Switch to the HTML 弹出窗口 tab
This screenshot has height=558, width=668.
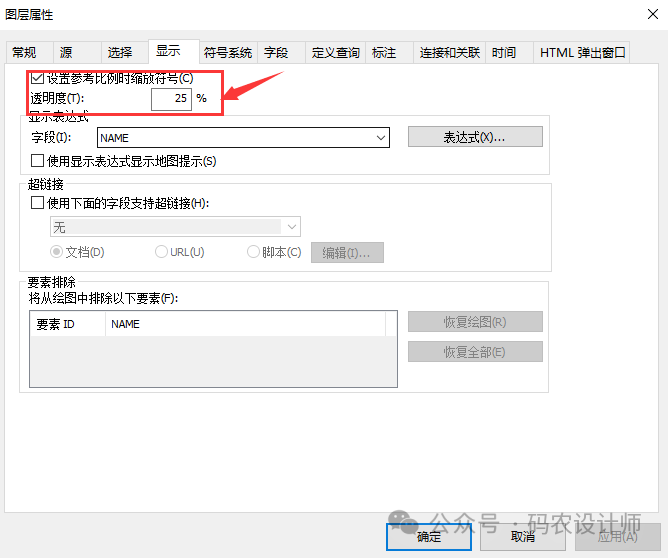pyautogui.click(x=583, y=53)
